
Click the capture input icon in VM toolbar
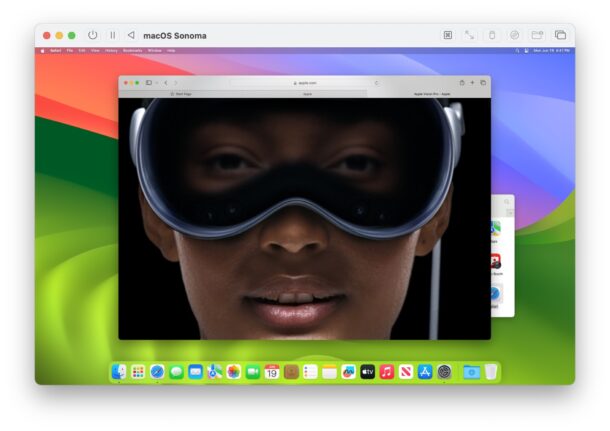click(x=448, y=35)
